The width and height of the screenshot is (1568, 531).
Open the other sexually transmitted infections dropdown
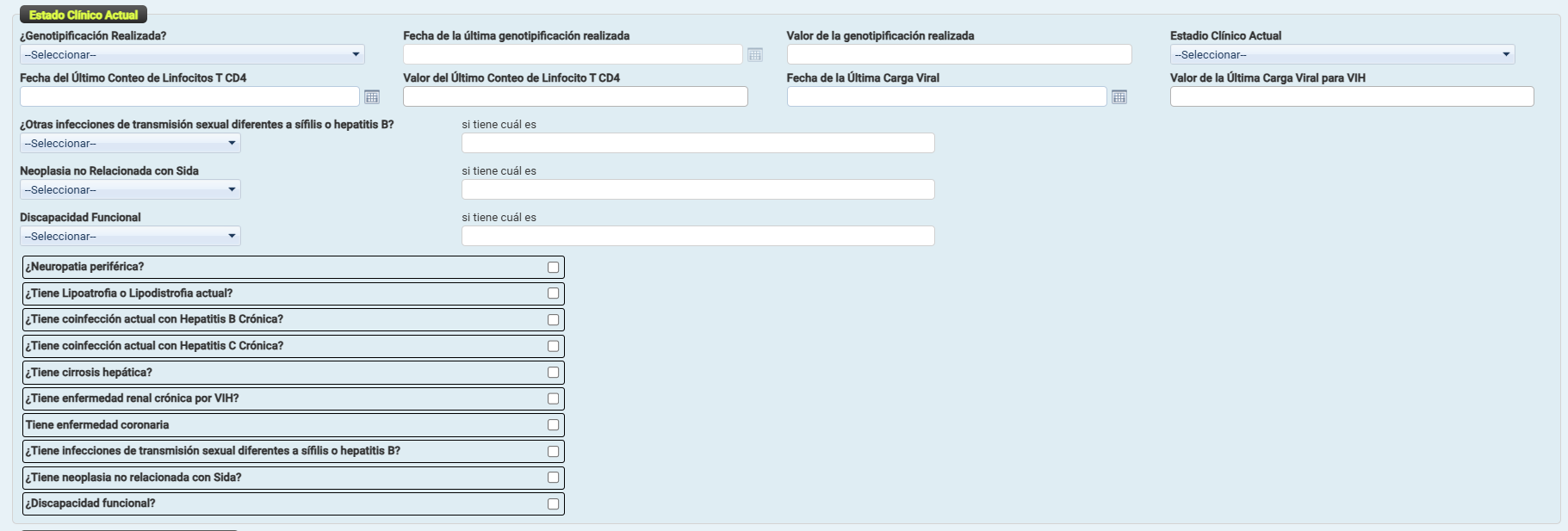pyautogui.click(x=130, y=144)
